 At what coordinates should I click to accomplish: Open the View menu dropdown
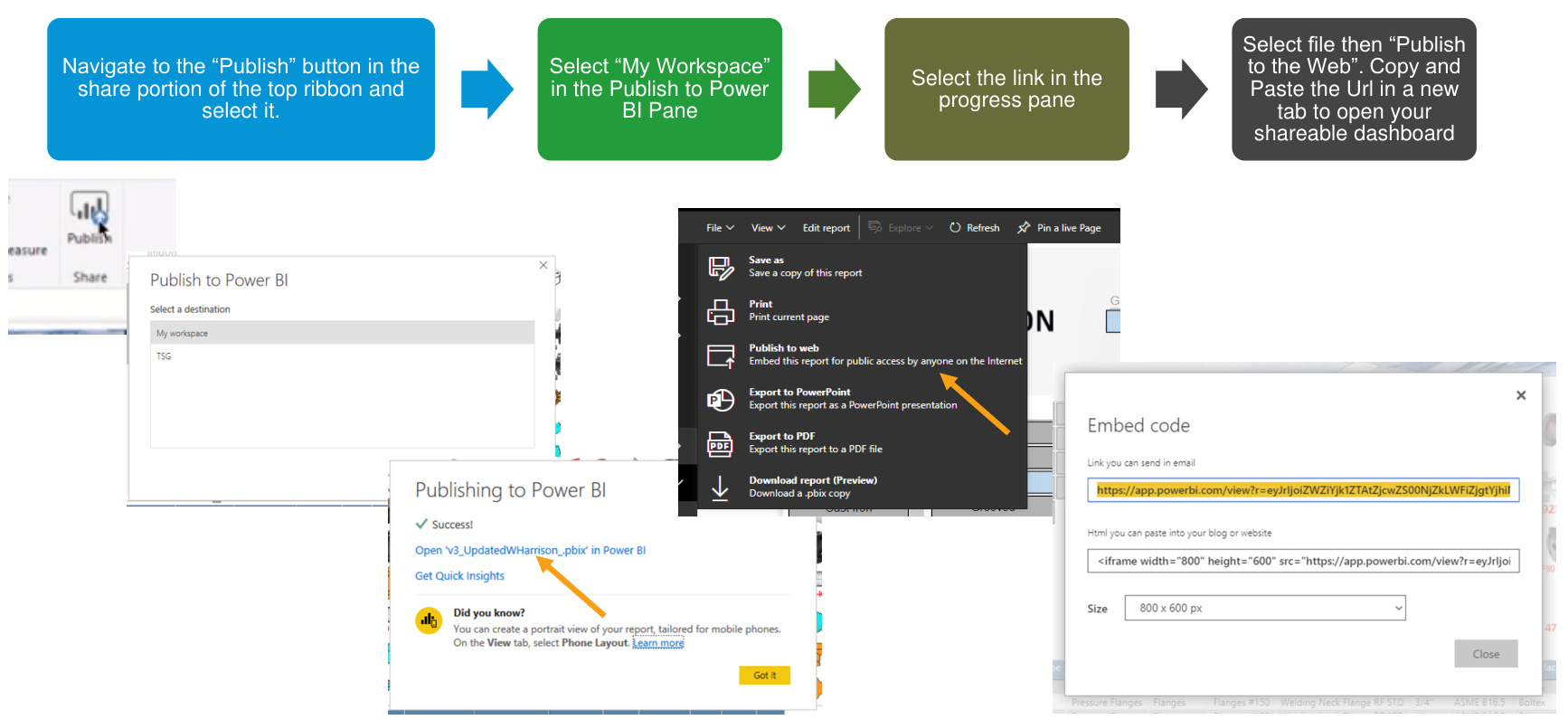768,228
